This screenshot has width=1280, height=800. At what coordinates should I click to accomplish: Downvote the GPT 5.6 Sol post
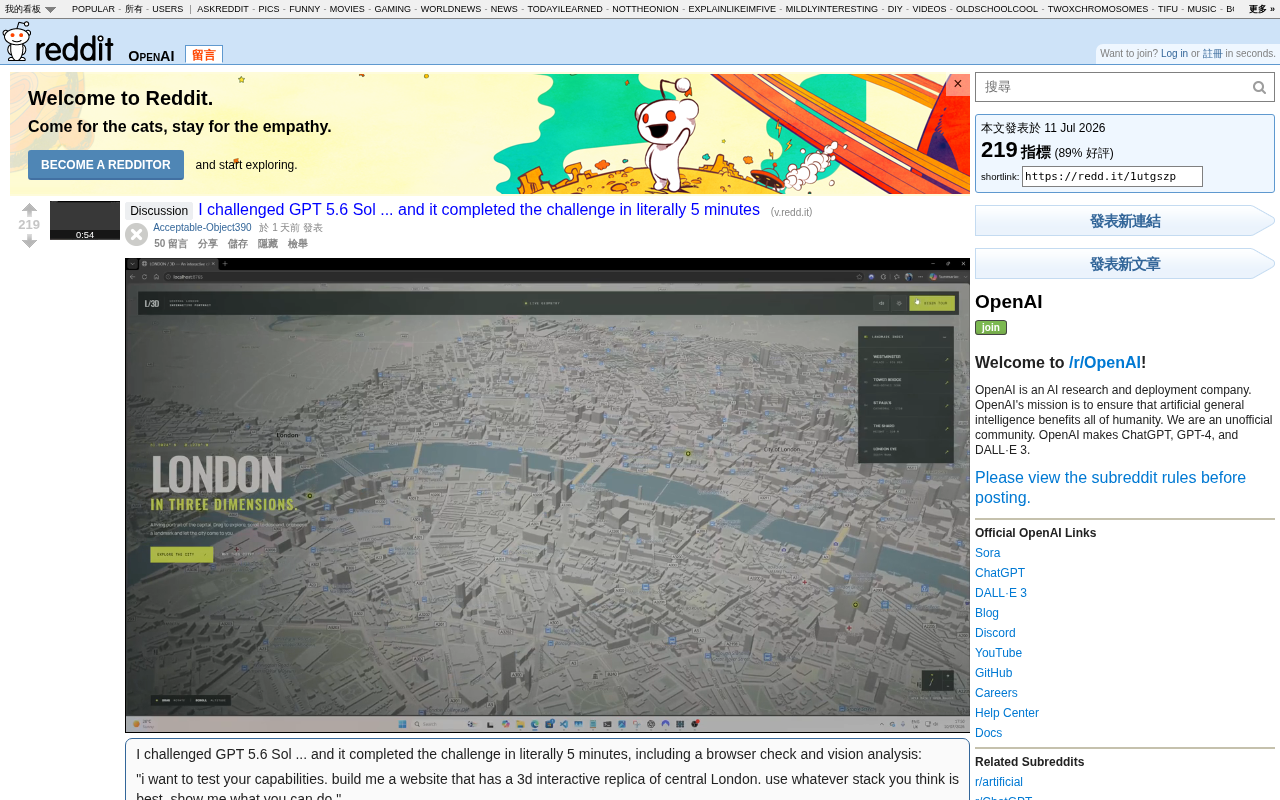coord(29,241)
